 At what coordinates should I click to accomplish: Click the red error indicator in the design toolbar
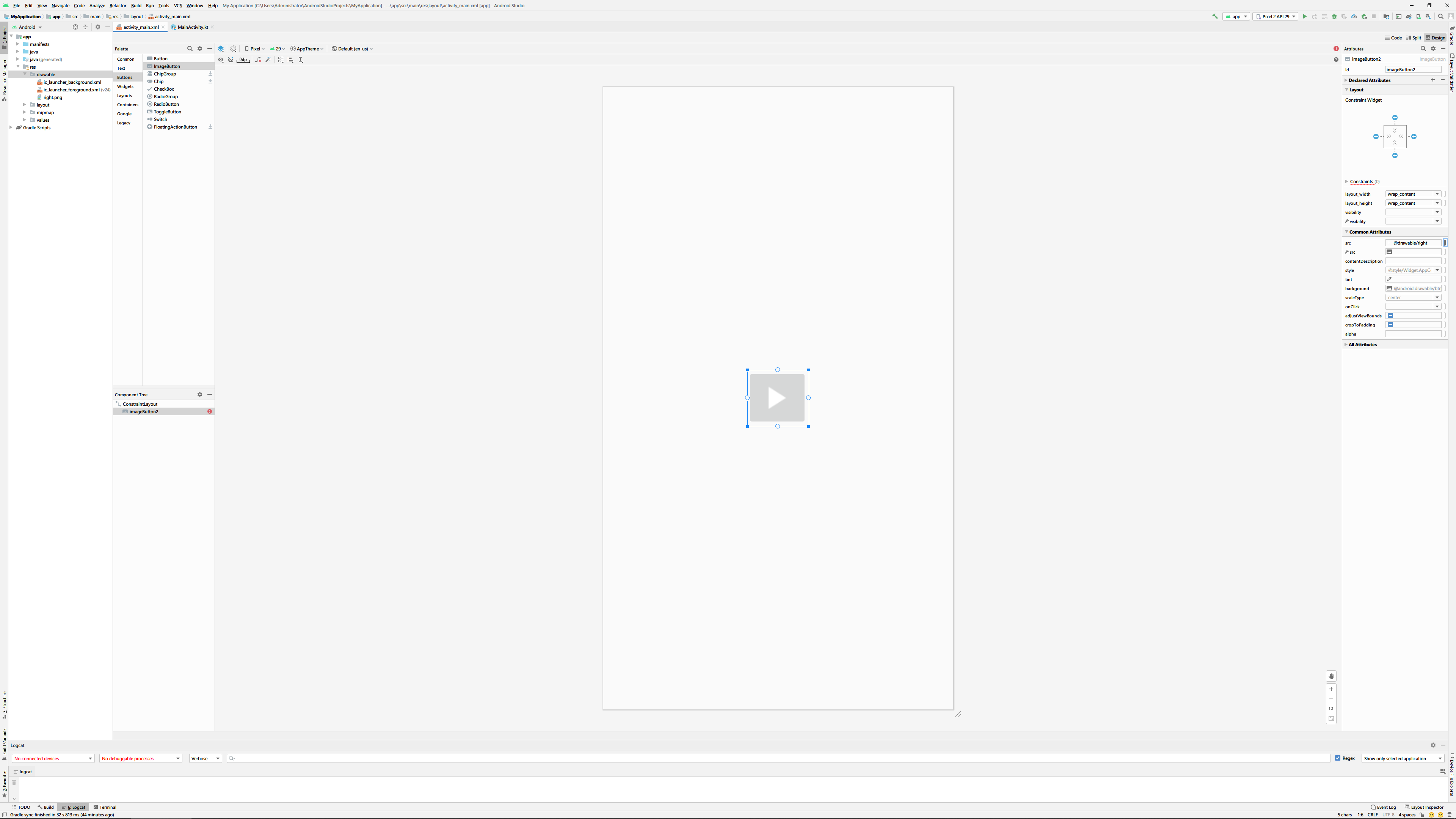[1336, 49]
